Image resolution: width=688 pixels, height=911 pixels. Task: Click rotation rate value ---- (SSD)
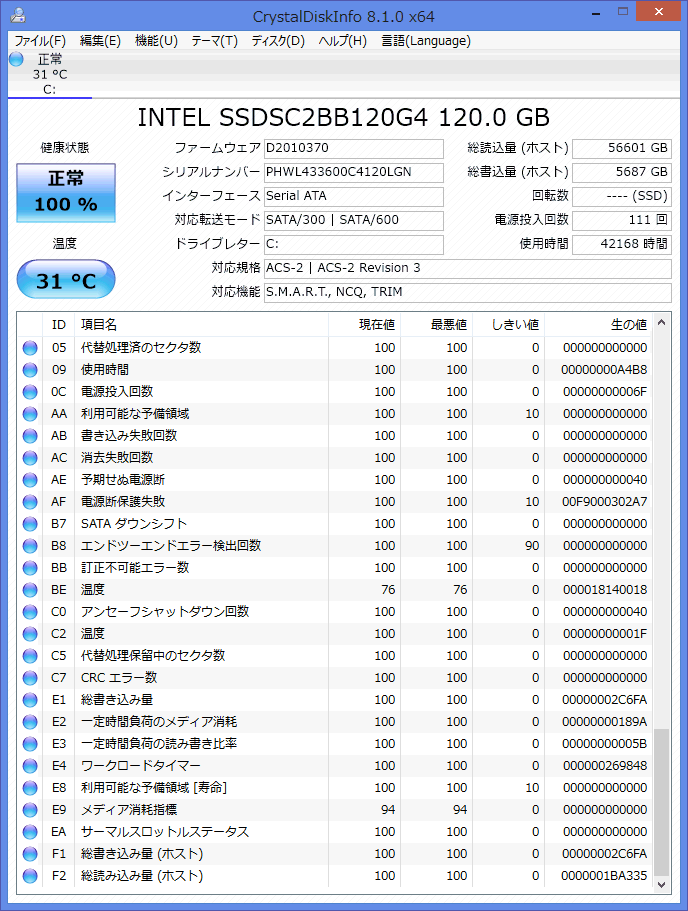(x=622, y=196)
